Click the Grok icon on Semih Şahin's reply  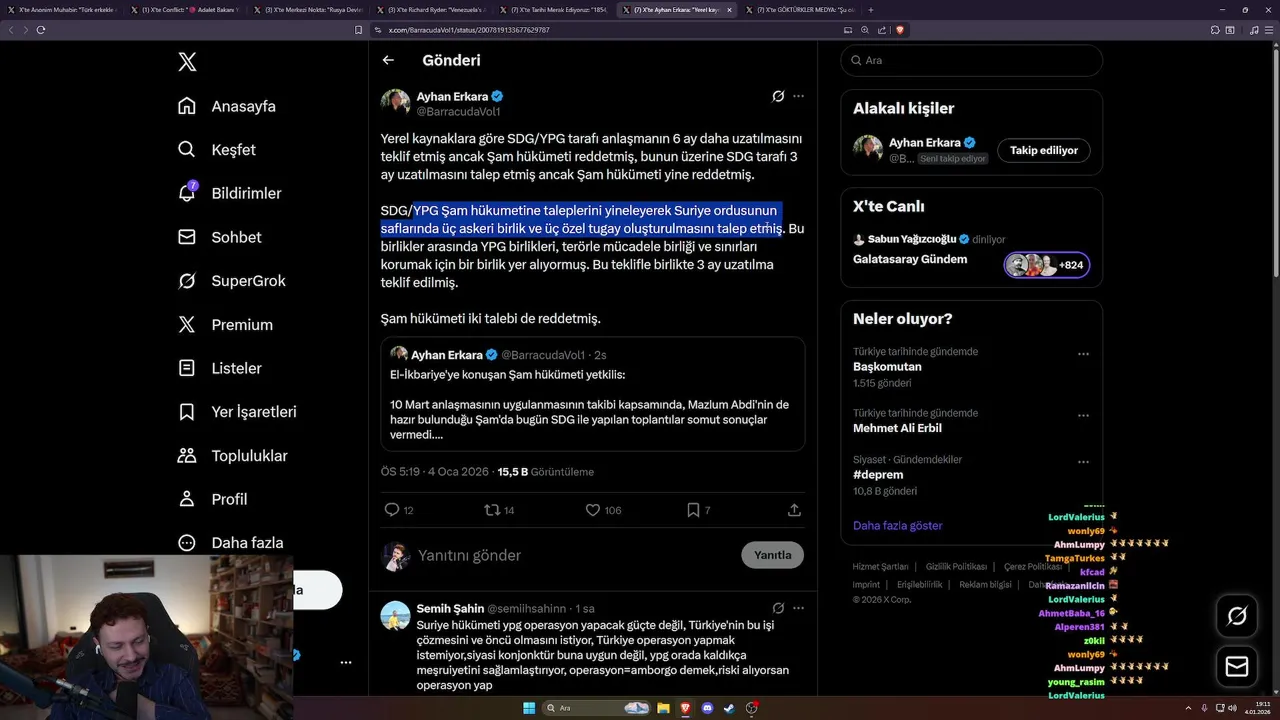point(778,608)
